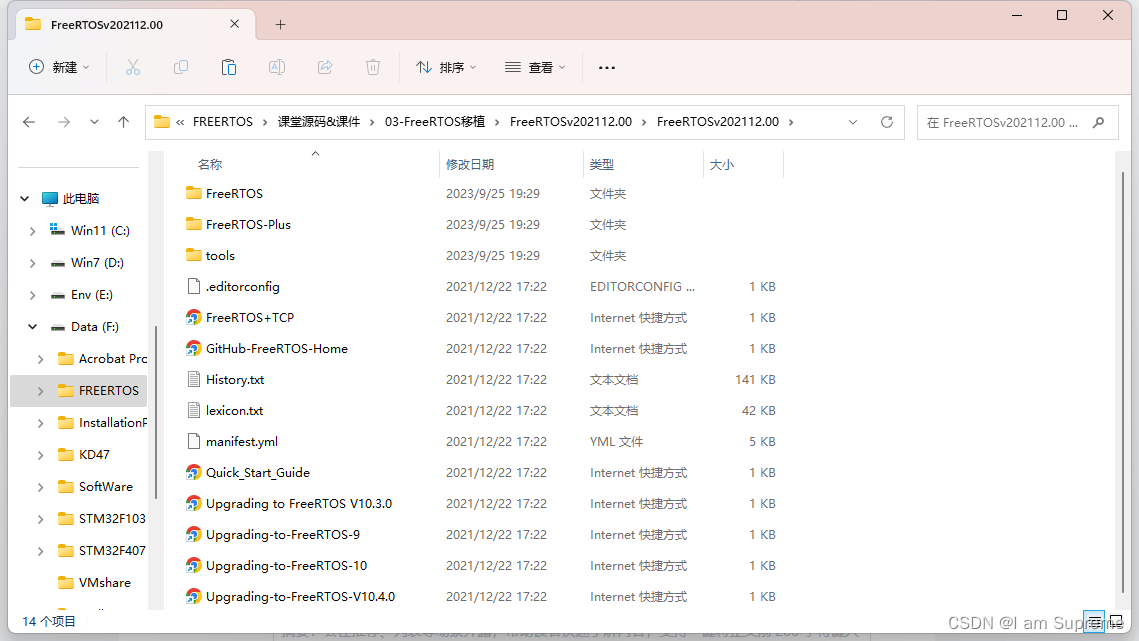Click the folder icon in address bar

click(162, 121)
